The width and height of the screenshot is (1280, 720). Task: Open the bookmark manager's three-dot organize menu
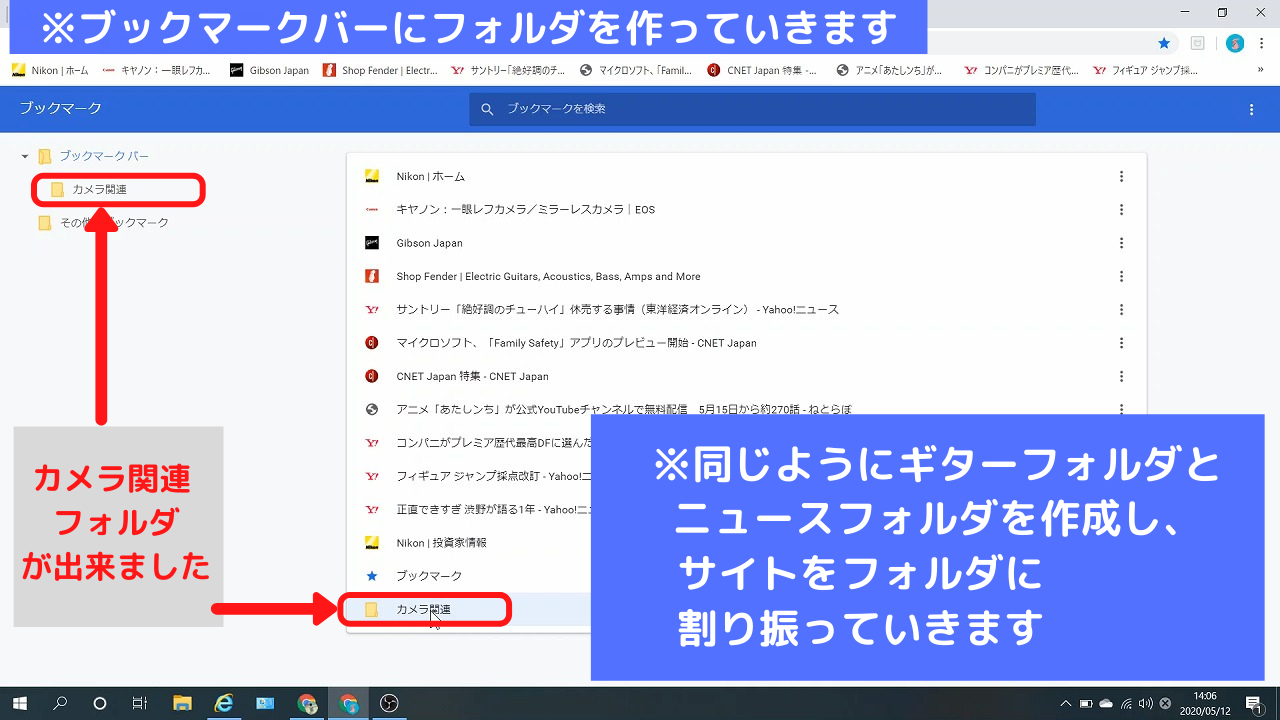click(1251, 109)
